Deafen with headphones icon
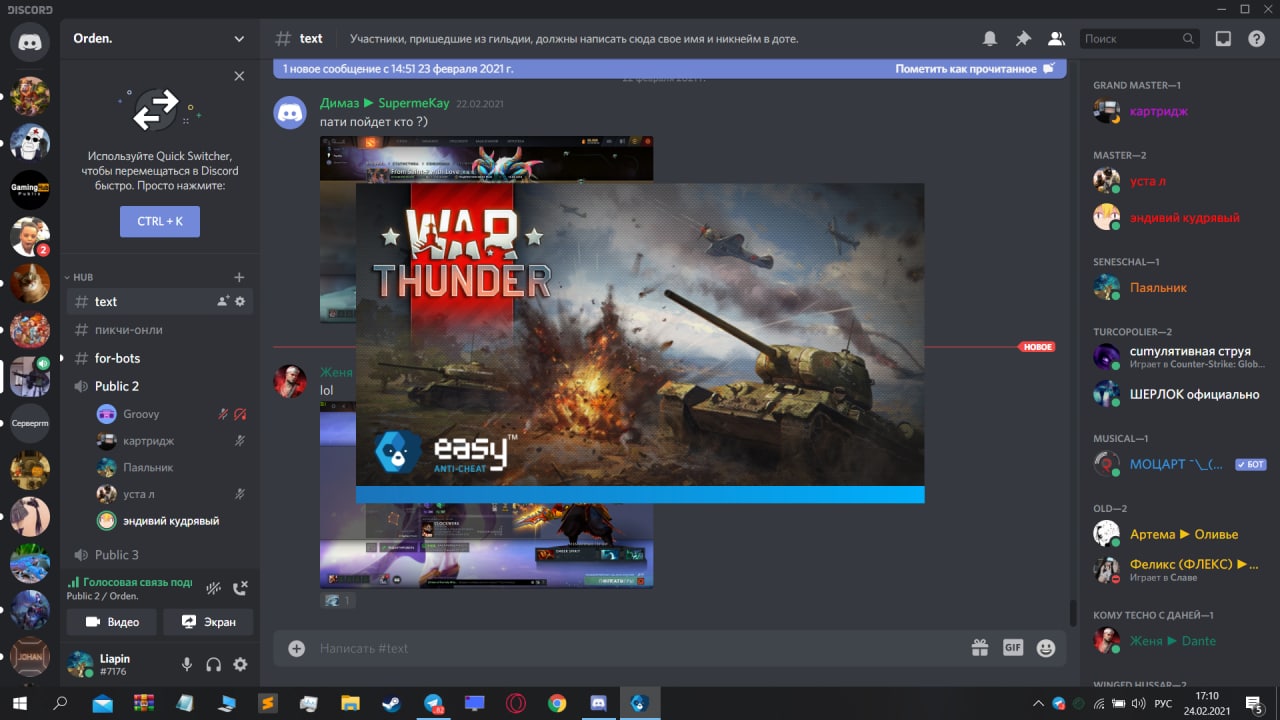 coord(213,664)
